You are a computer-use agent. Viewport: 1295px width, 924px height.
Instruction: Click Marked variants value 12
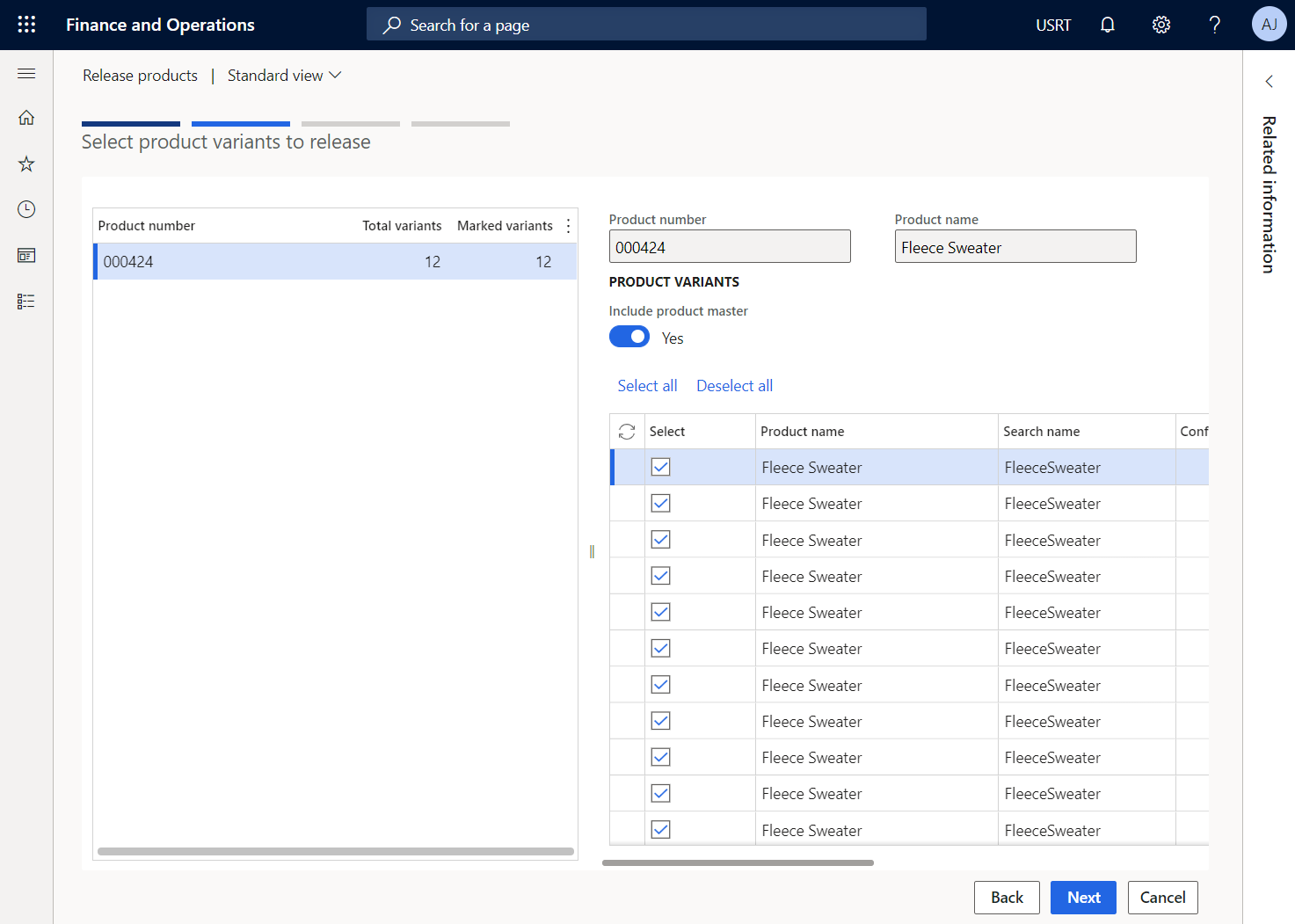pyautogui.click(x=543, y=262)
